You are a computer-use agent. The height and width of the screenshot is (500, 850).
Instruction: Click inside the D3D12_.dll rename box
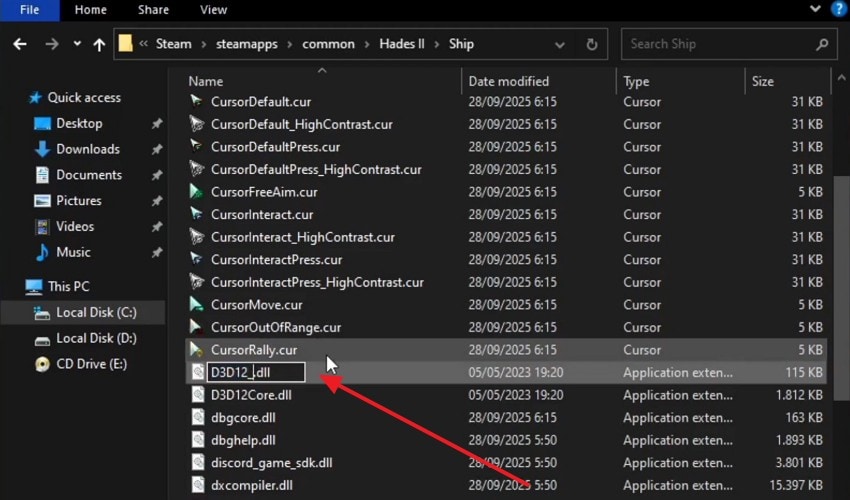click(256, 373)
